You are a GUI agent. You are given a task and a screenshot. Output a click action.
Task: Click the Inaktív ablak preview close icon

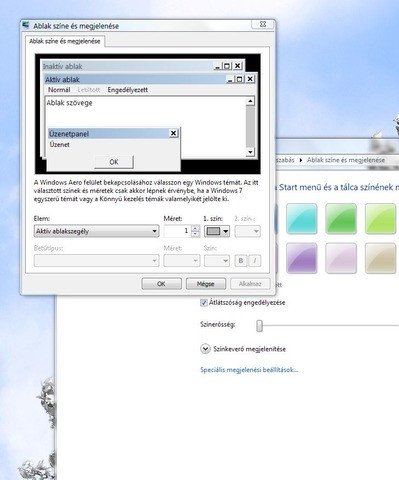click(237, 66)
